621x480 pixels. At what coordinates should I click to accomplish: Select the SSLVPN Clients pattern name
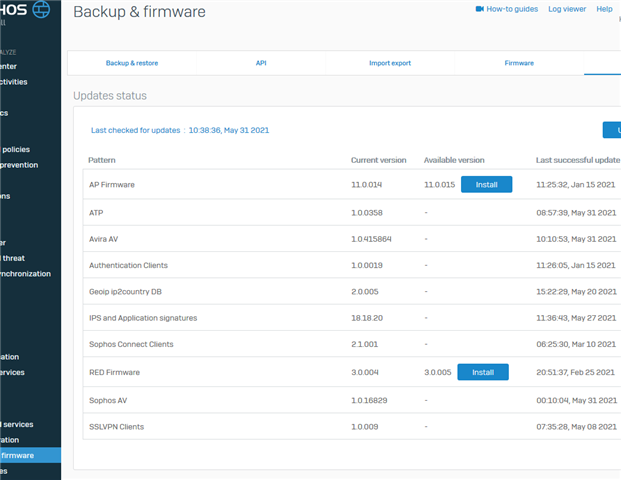pos(116,427)
